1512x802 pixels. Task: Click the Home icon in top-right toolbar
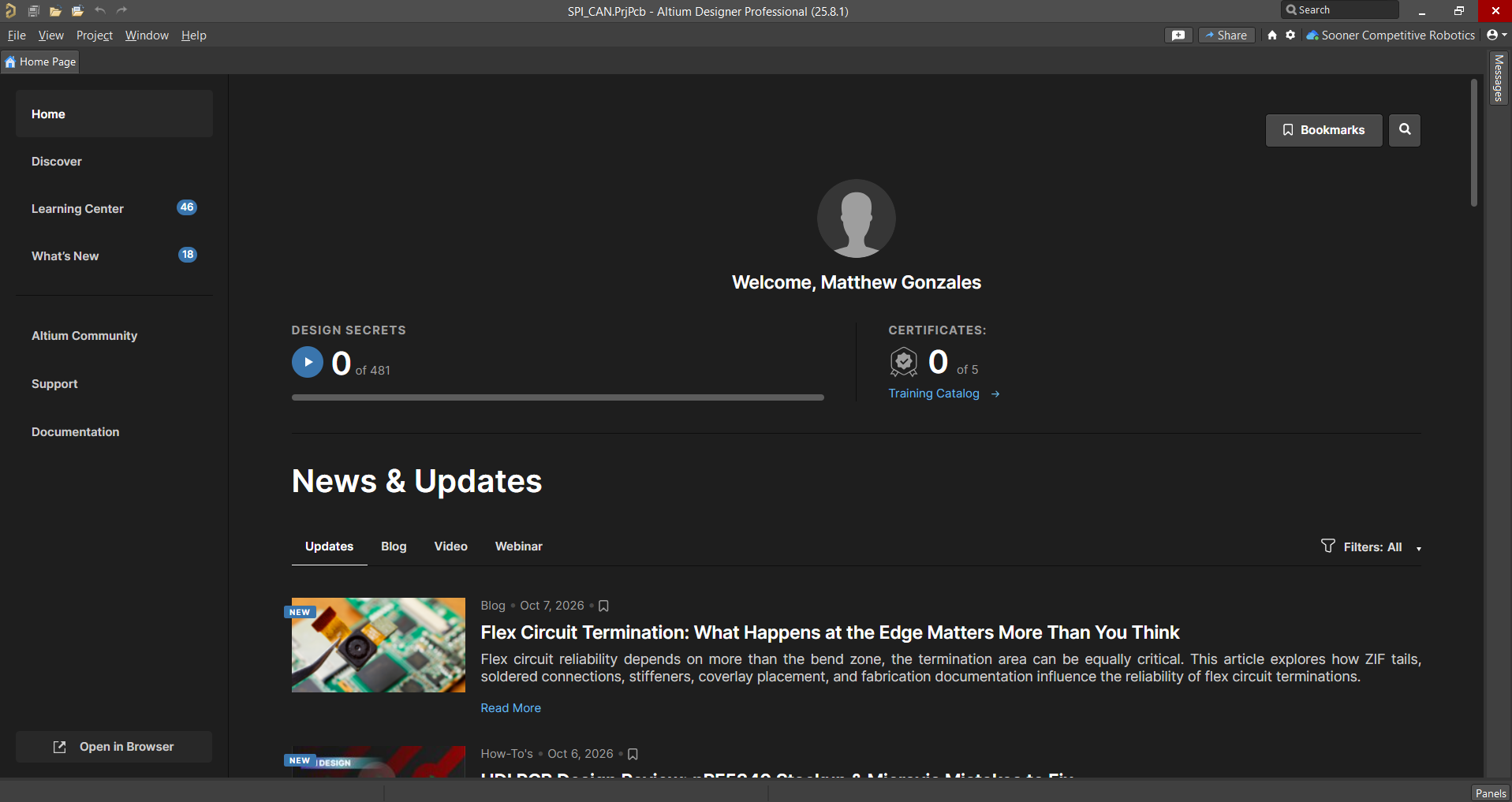tap(1272, 35)
